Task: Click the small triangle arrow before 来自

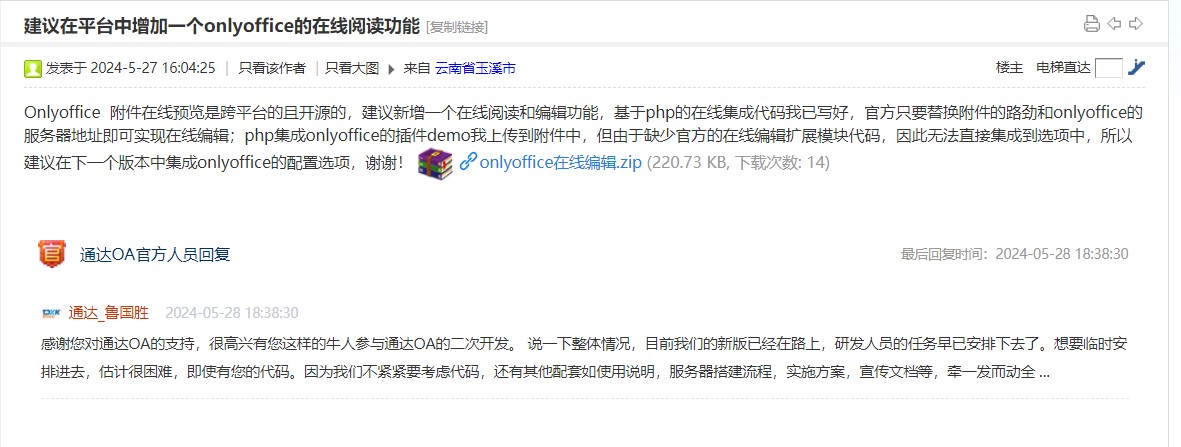Action: 391,69
